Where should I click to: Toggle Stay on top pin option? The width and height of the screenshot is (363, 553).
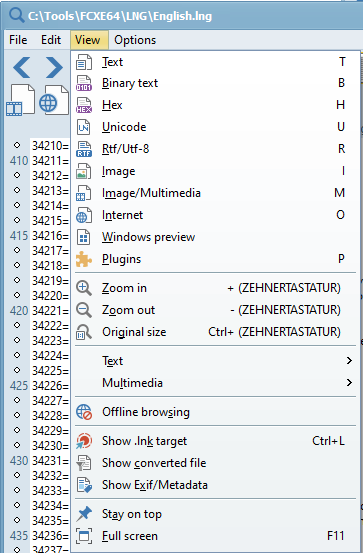[x=215, y=514]
